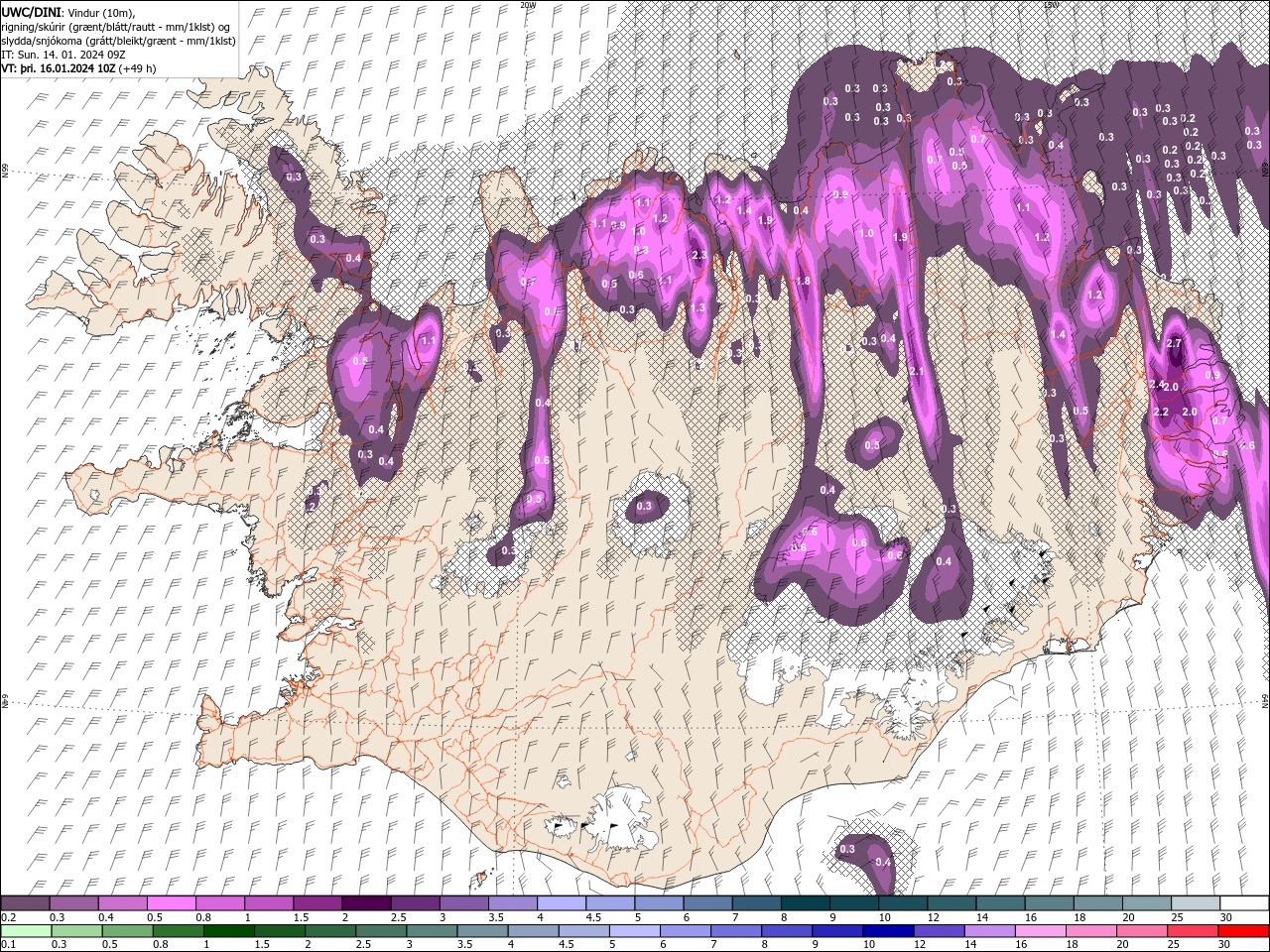Pick the 1–1.5 magenta snow legend swatch

click(x=269, y=903)
